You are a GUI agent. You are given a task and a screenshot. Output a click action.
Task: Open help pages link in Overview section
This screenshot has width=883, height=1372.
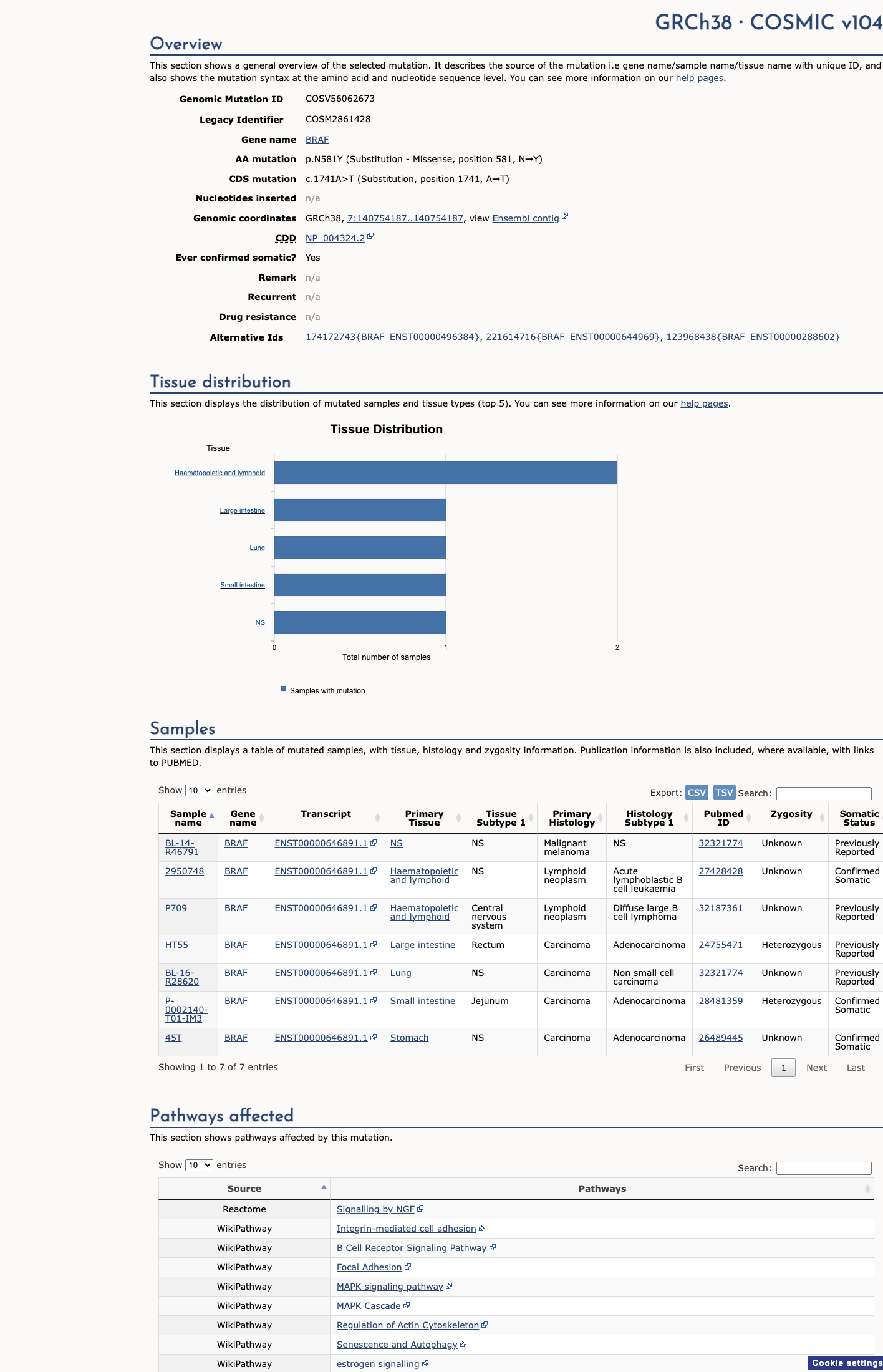(x=700, y=78)
